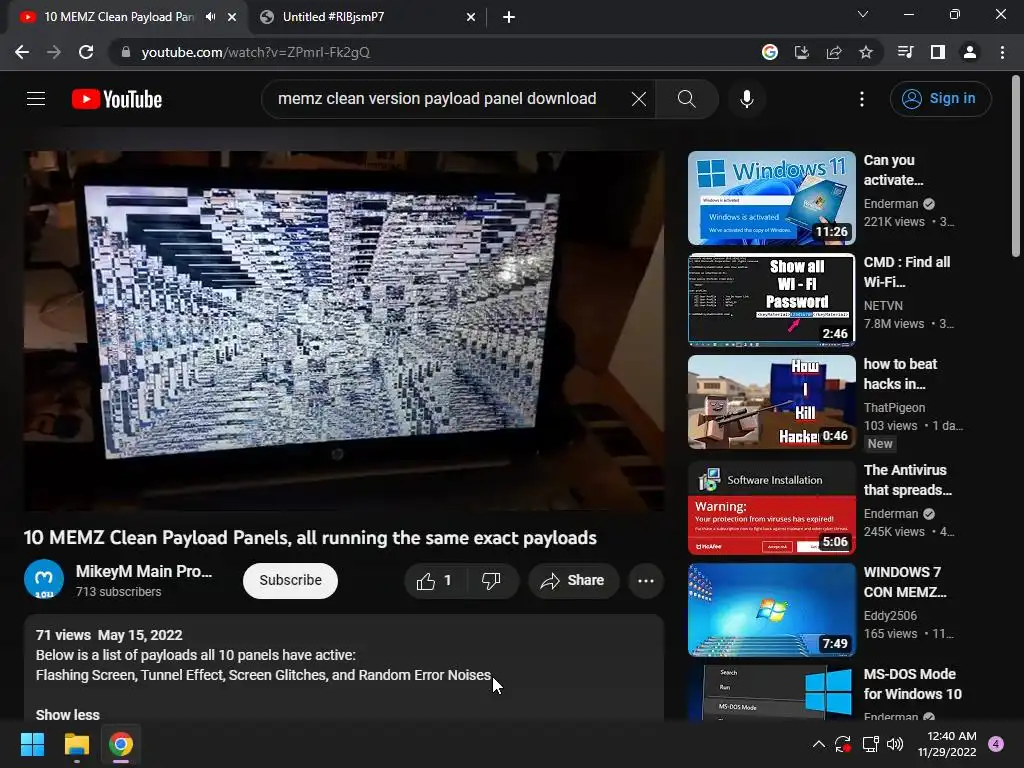Viewport: 1024px width, 768px height.
Task: Share this page from the address bar
Action: pyautogui.click(x=834, y=52)
